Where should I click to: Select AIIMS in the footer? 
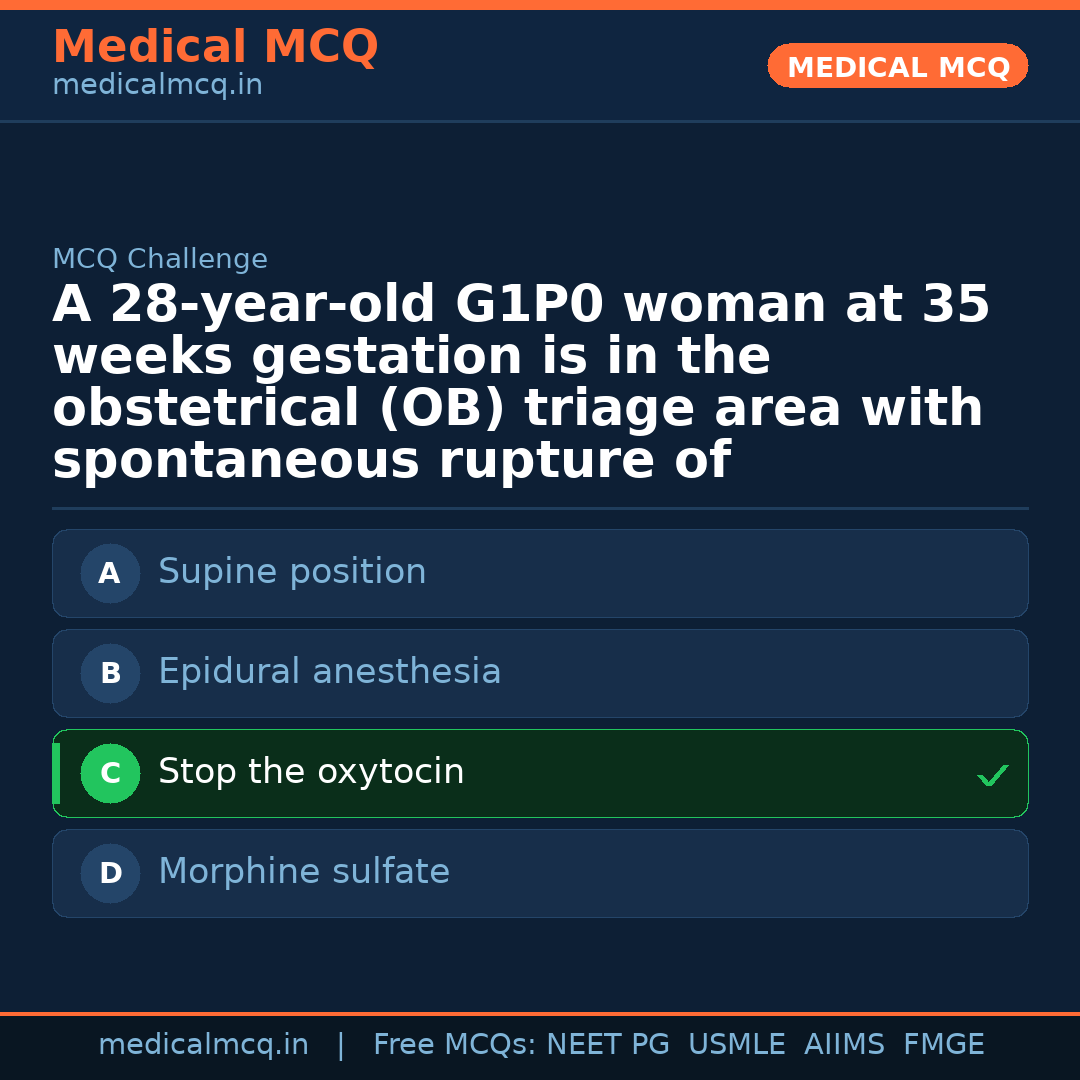(844, 1045)
